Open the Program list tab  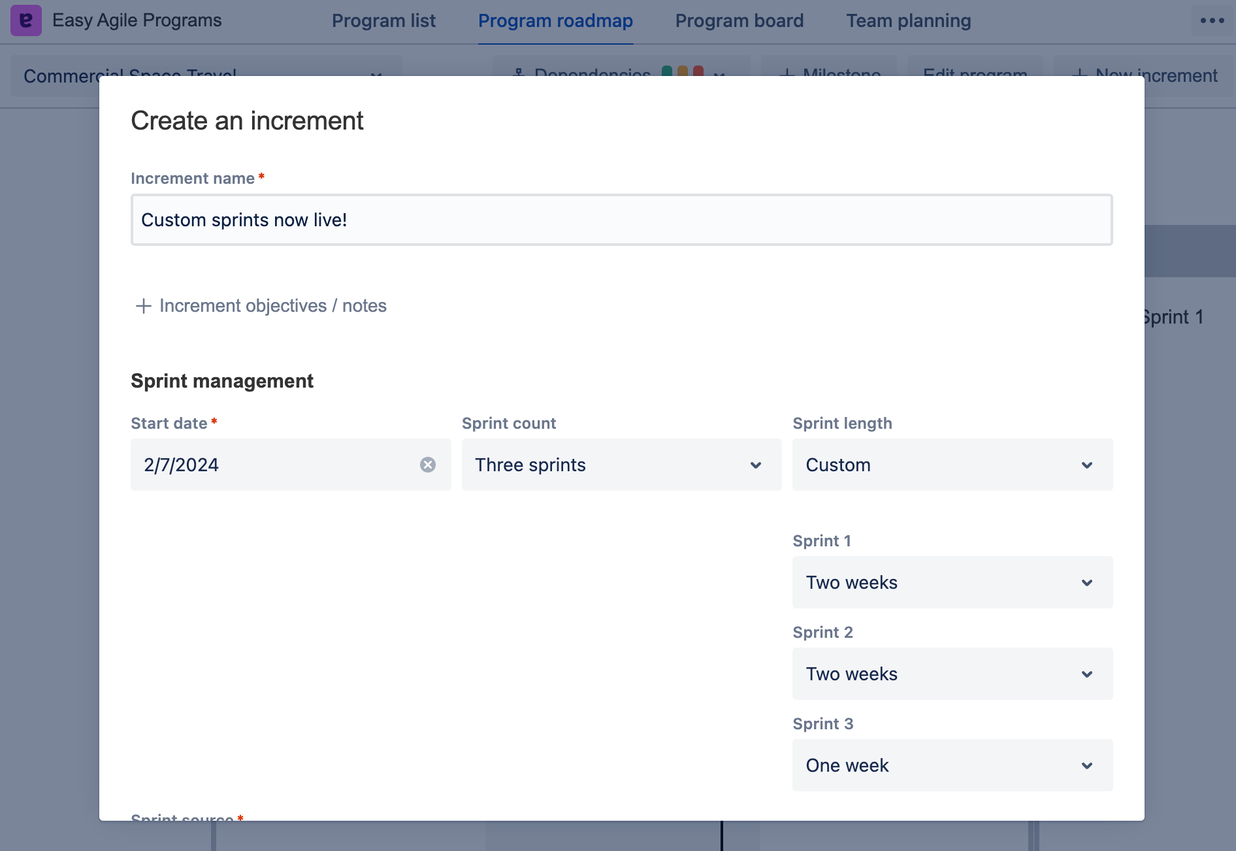click(384, 20)
